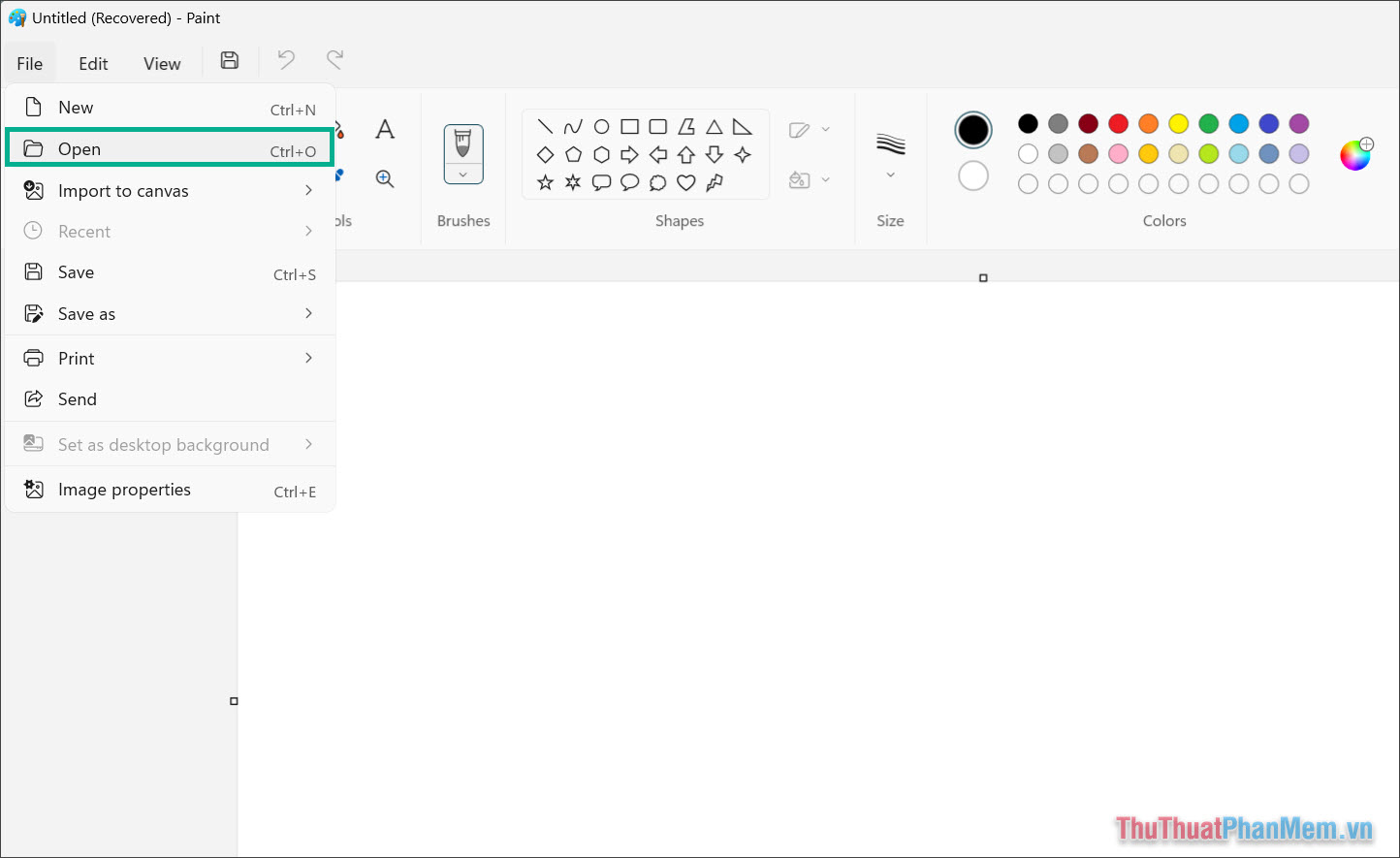Select the Heart shape
This screenshot has width=1400, height=858.
tap(685, 182)
